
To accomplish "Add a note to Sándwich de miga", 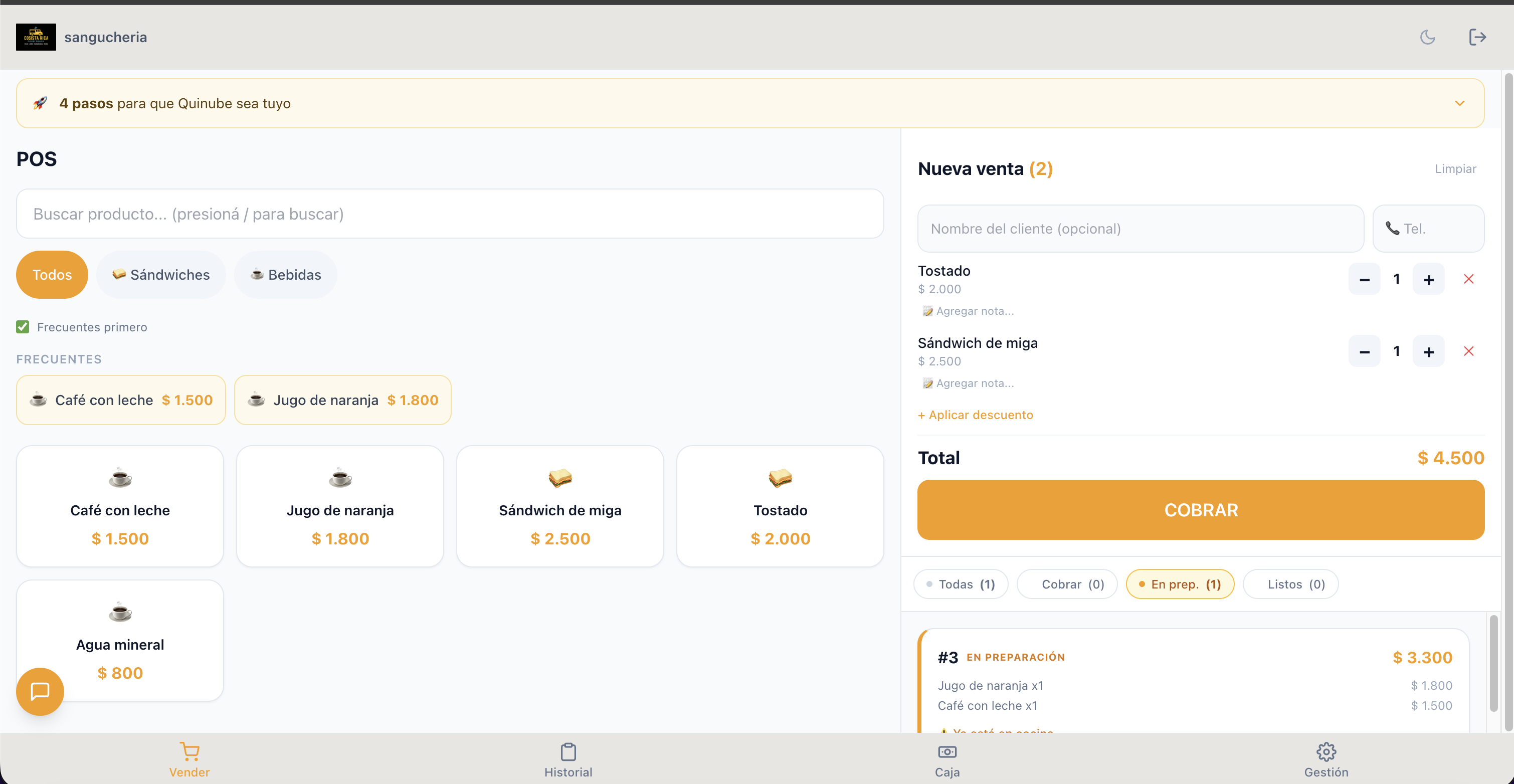I will click(x=968, y=383).
